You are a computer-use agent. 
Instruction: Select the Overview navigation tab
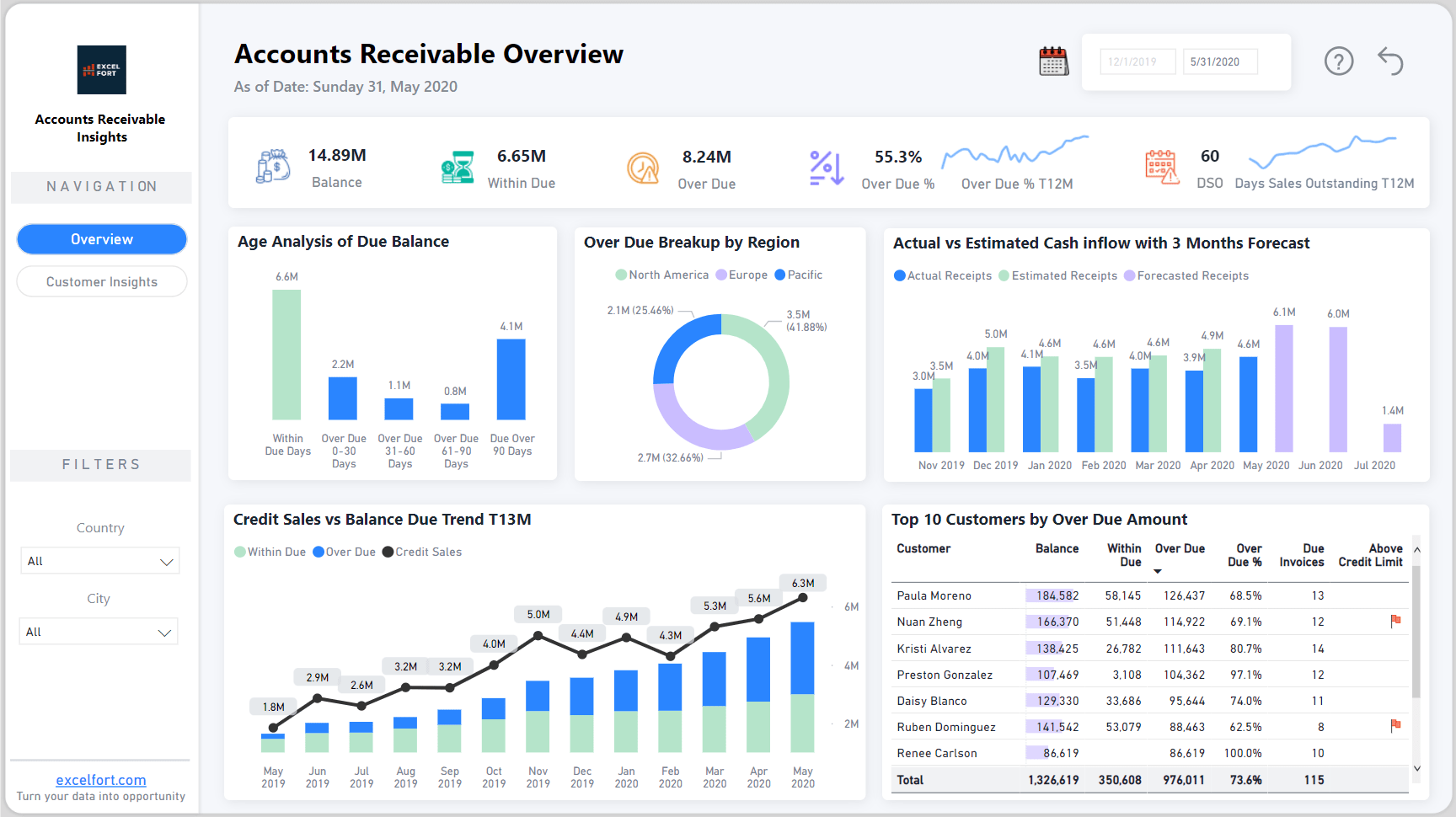[x=101, y=238]
